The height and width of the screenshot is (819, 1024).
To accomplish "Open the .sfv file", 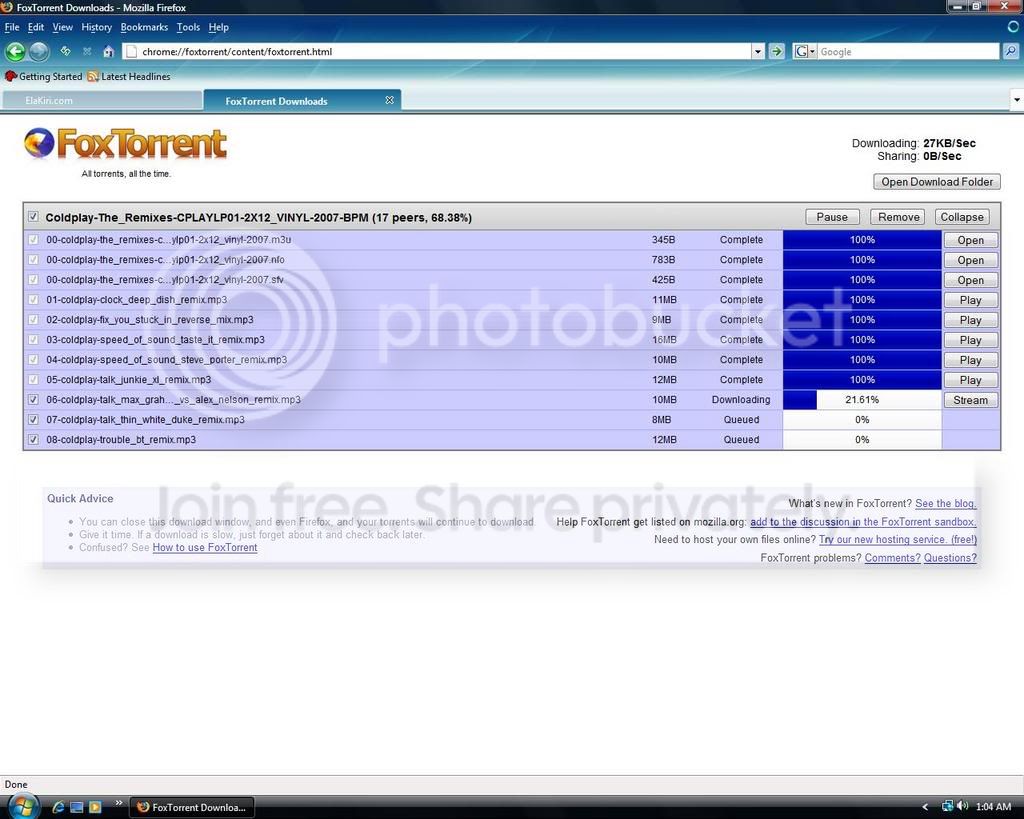I will [x=970, y=280].
